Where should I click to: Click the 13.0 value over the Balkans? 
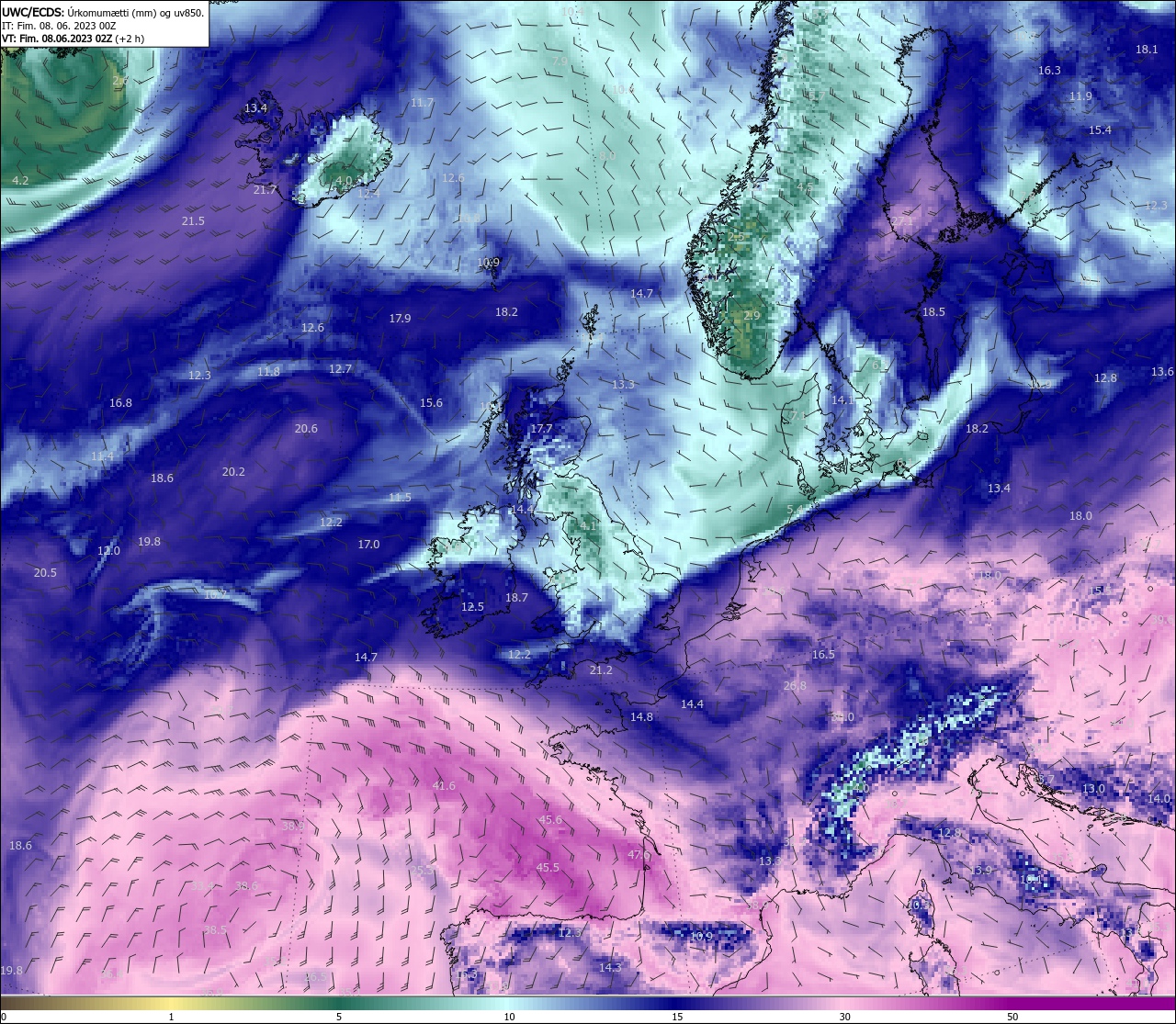[x=1093, y=789]
